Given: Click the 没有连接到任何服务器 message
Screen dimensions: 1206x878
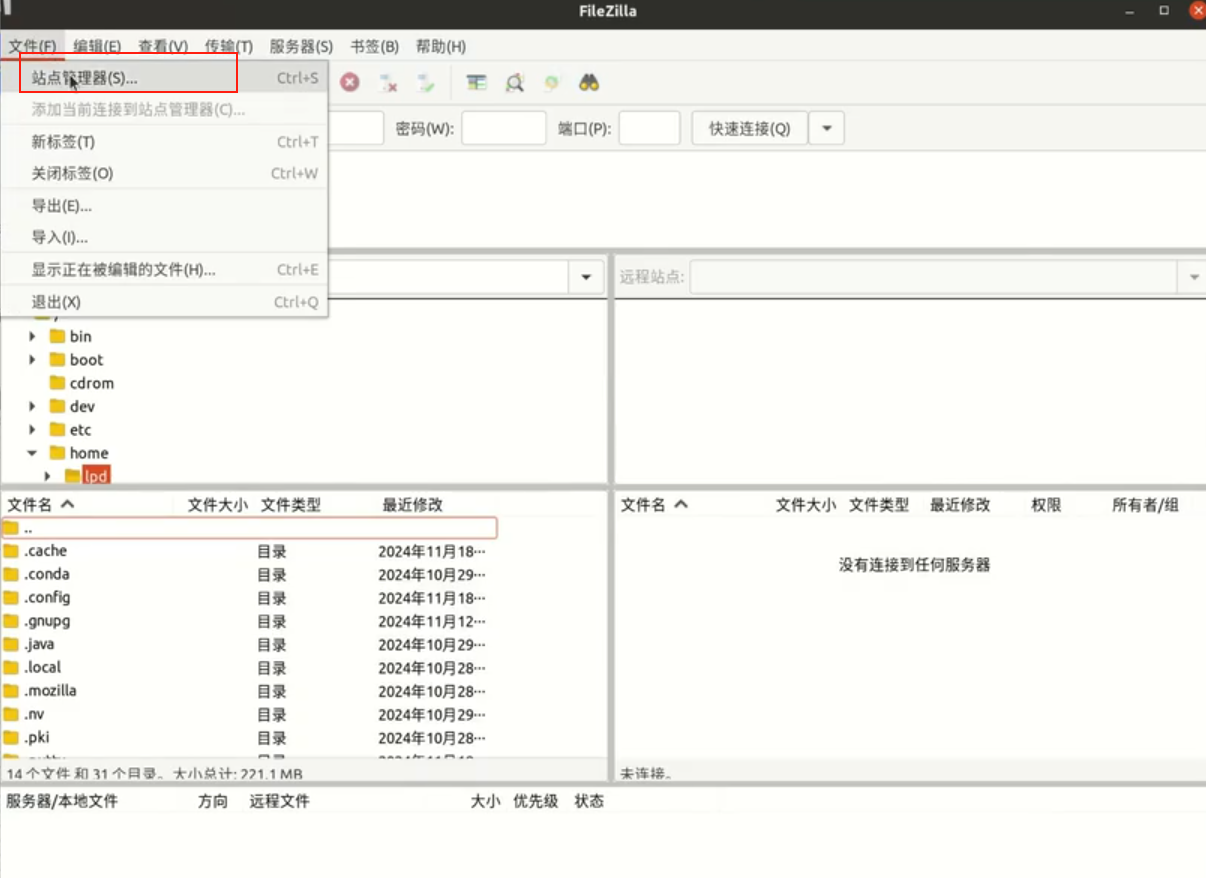Looking at the screenshot, I should click(x=914, y=565).
